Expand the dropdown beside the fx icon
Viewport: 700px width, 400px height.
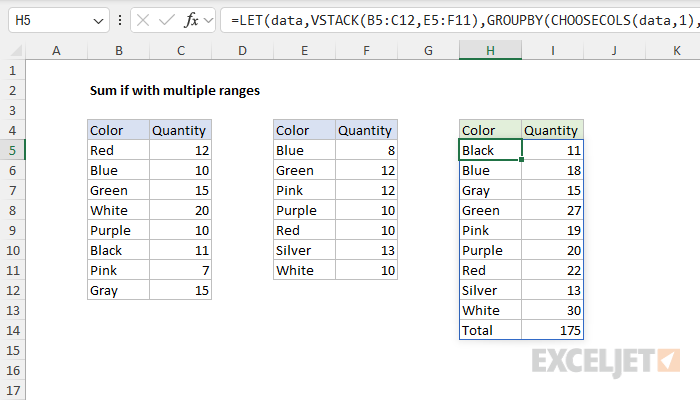tap(208, 20)
